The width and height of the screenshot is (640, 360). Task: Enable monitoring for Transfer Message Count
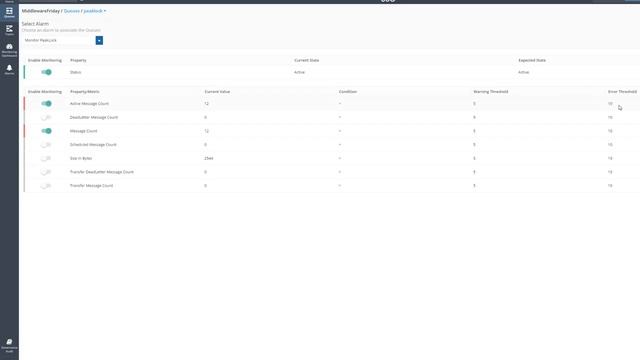46,186
